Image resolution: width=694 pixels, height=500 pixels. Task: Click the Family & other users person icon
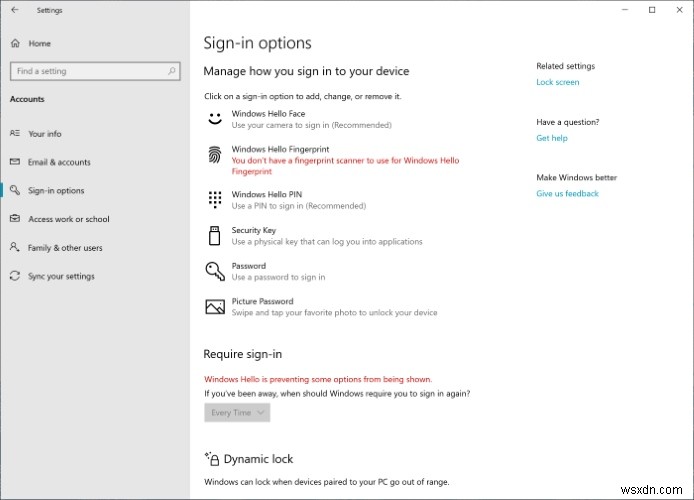pyautogui.click(x=15, y=247)
